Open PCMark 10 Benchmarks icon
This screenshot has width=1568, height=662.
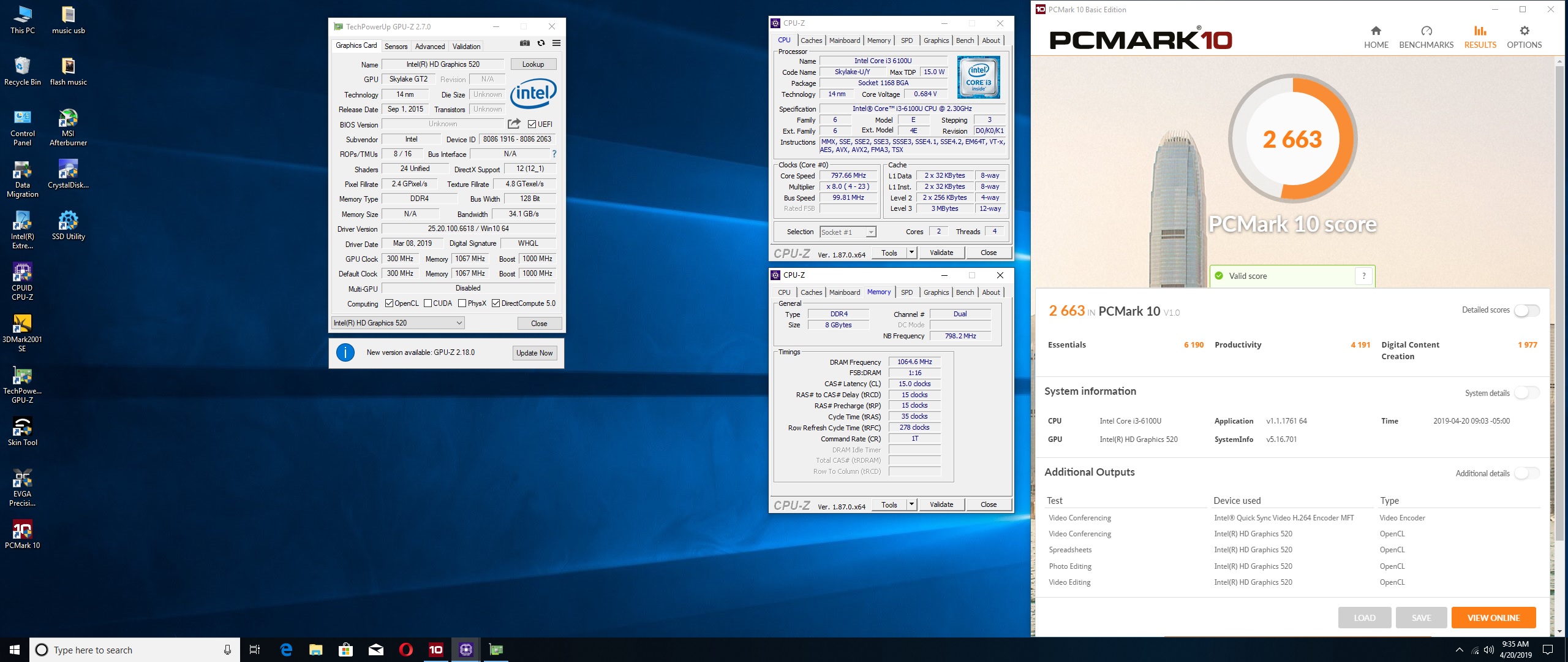tap(1426, 37)
